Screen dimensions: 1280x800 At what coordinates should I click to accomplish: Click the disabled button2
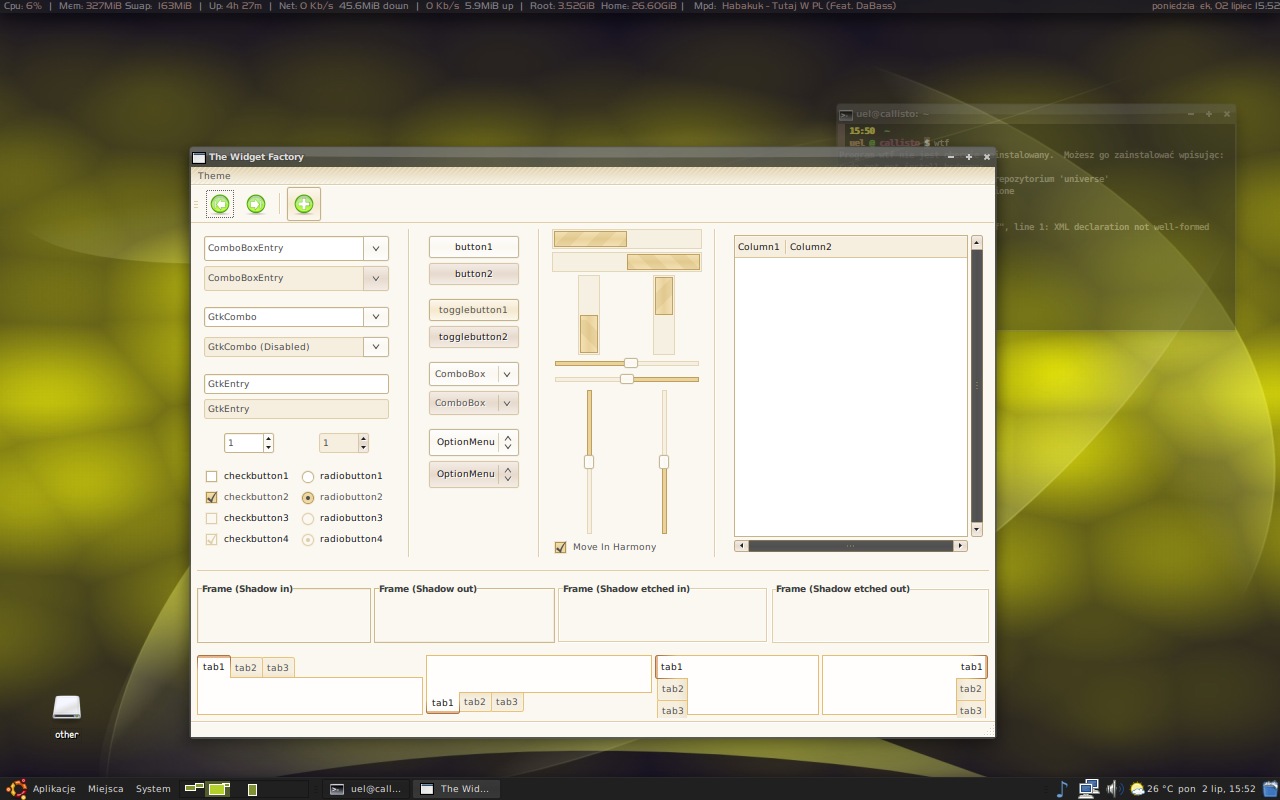(474, 274)
